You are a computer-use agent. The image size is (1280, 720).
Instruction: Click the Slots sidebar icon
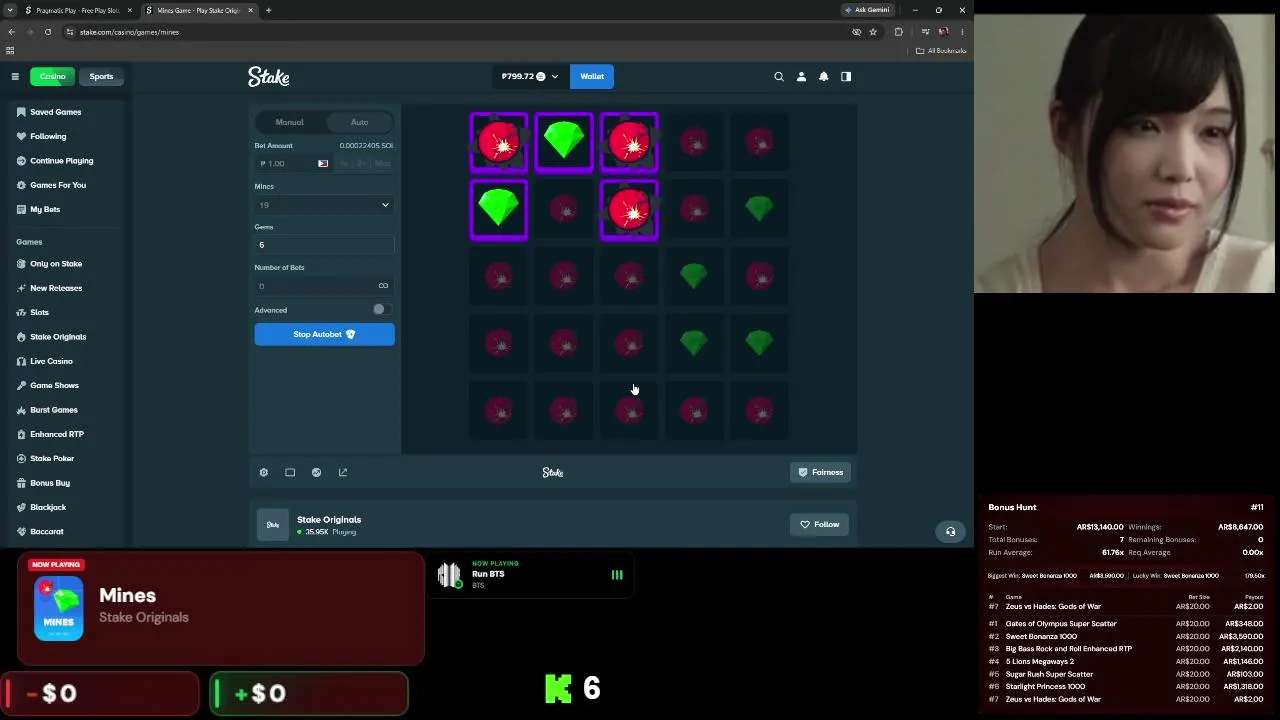click(x=21, y=312)
